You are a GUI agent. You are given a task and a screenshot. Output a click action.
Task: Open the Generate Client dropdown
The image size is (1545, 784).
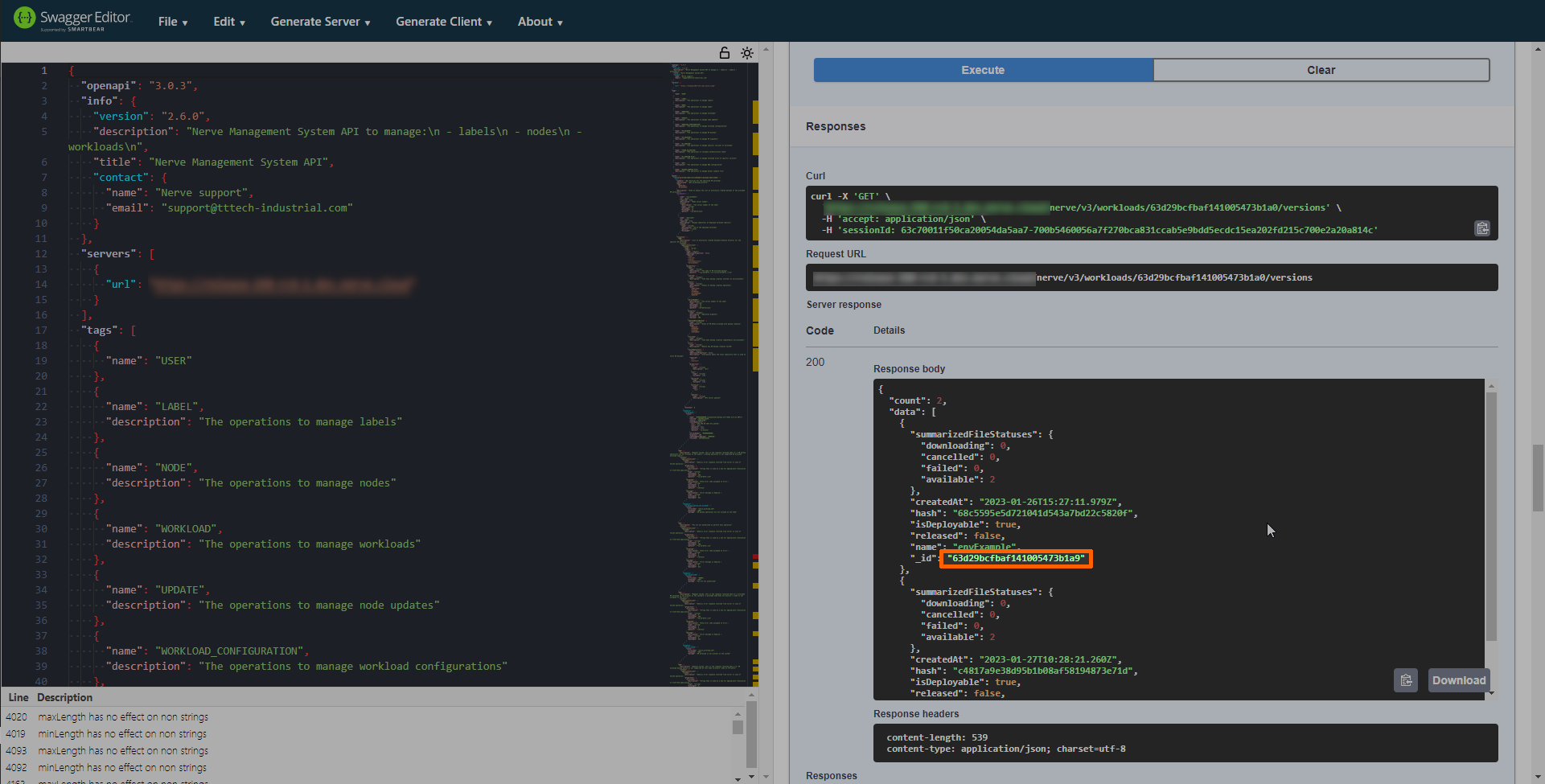point(443,22)
